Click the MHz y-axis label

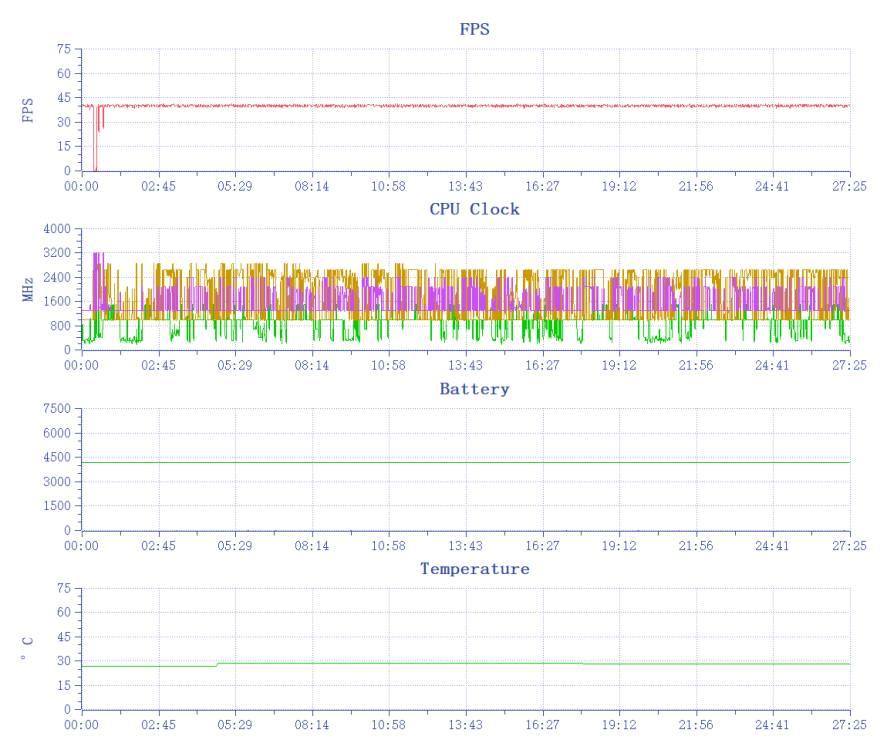click(x=28, y=290)
